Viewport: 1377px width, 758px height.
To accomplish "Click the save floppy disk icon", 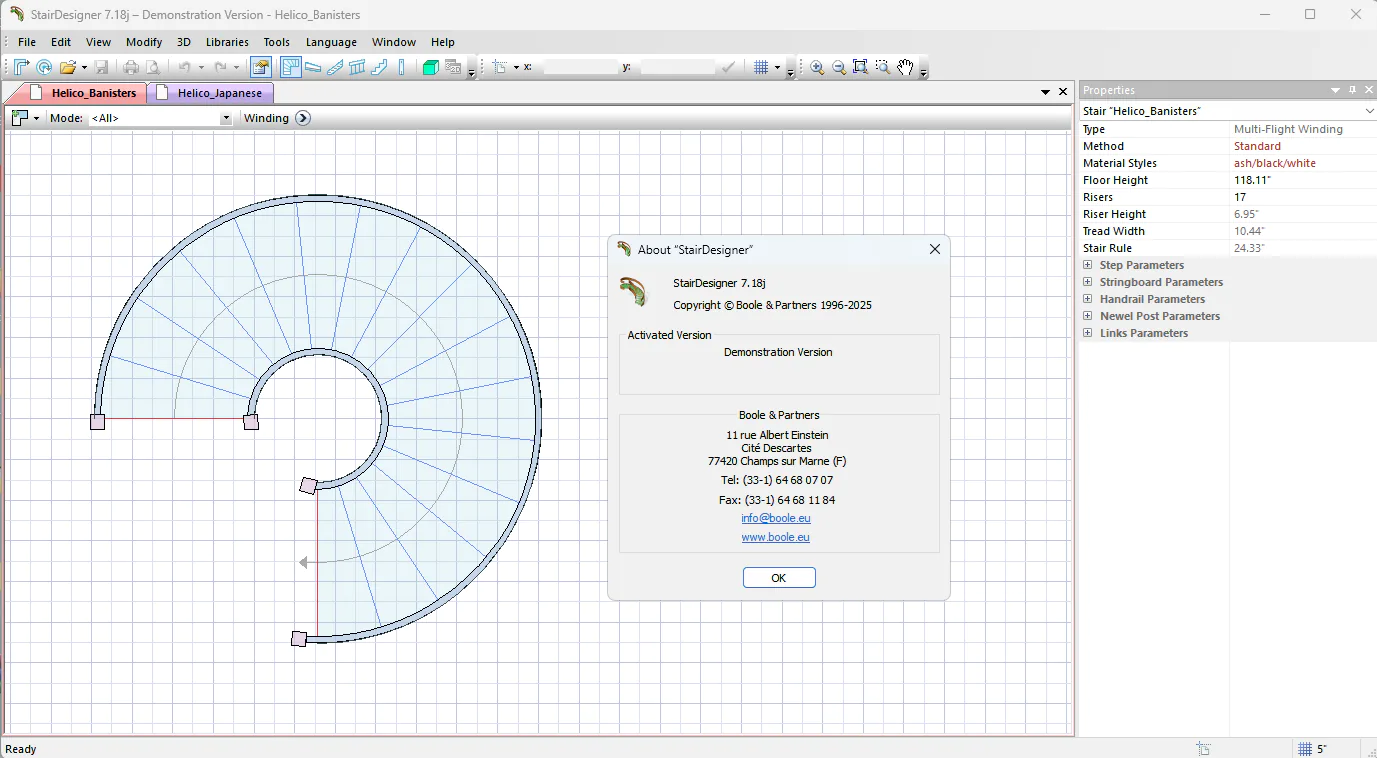I will coord(101,67).
